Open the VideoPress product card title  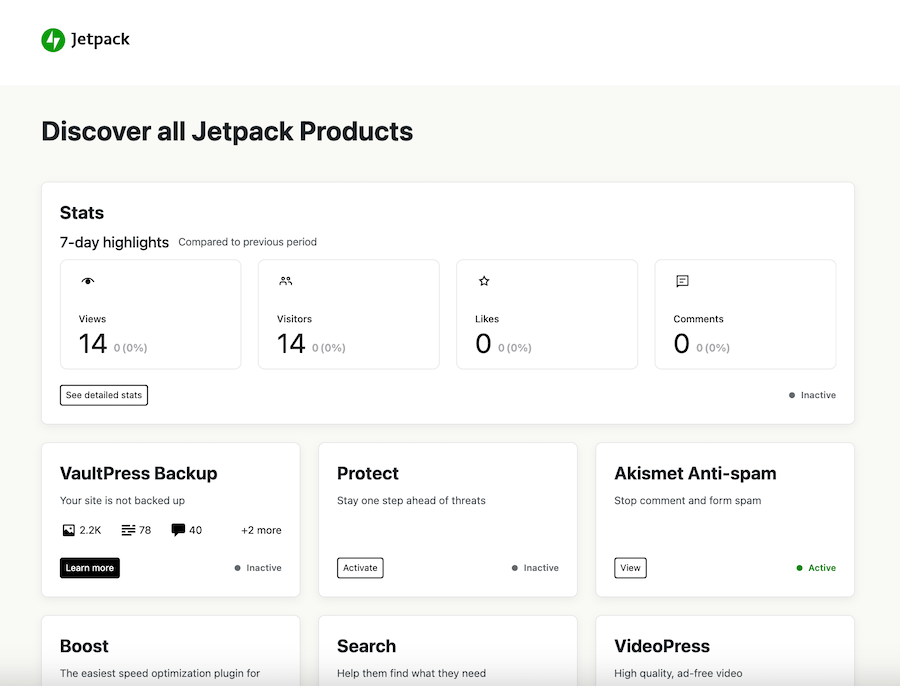pos(662,646)
